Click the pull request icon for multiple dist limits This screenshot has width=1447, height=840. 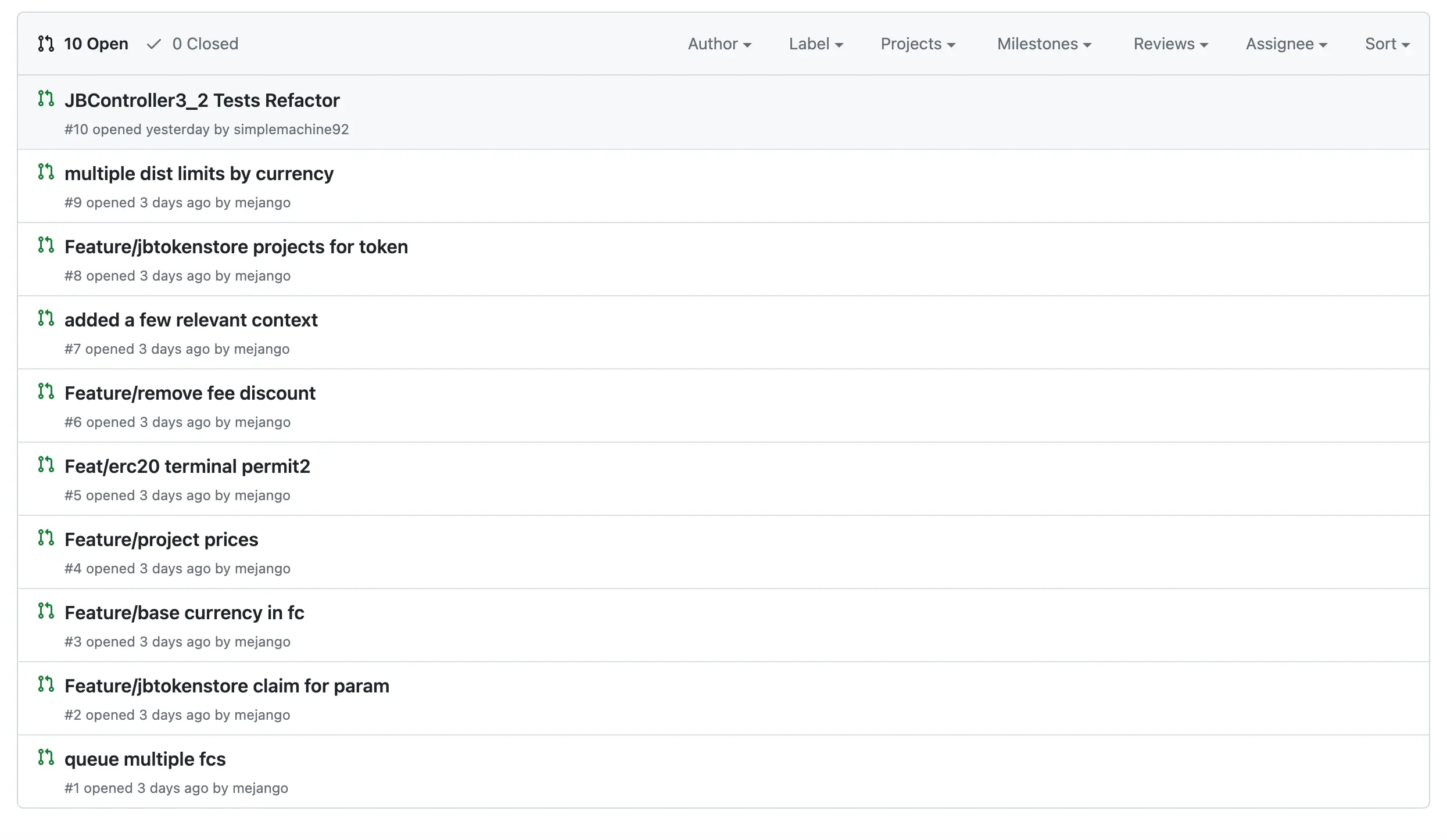[x=46, y=172]
